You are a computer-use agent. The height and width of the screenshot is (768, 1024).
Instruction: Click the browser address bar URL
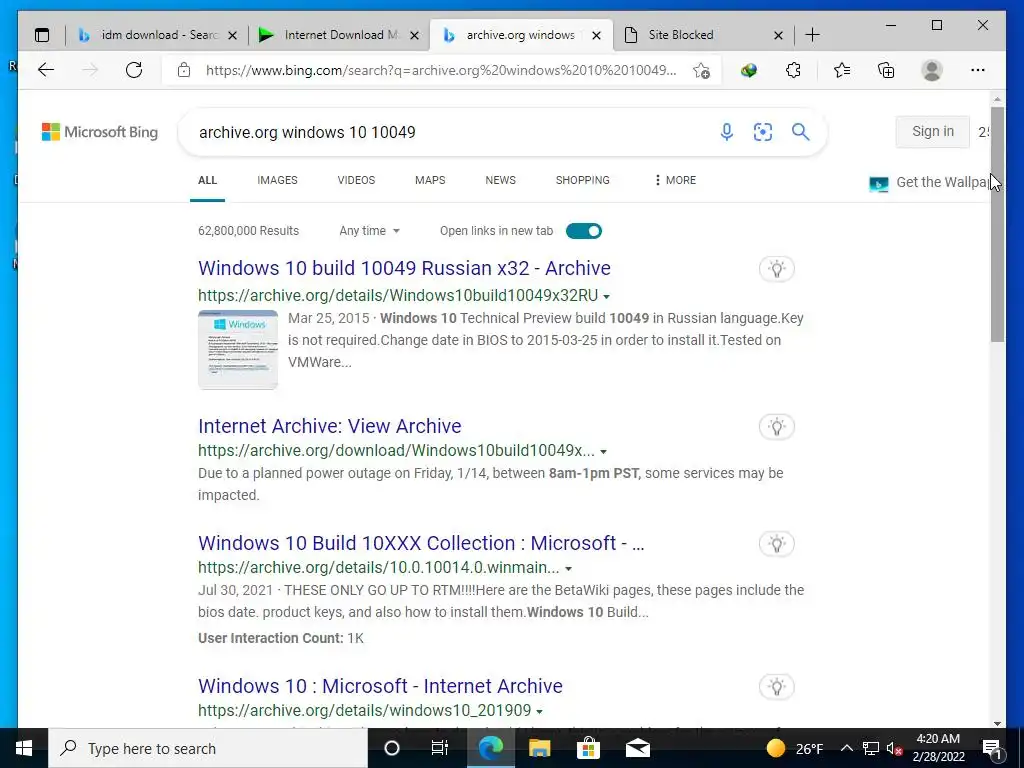point(441,70)
